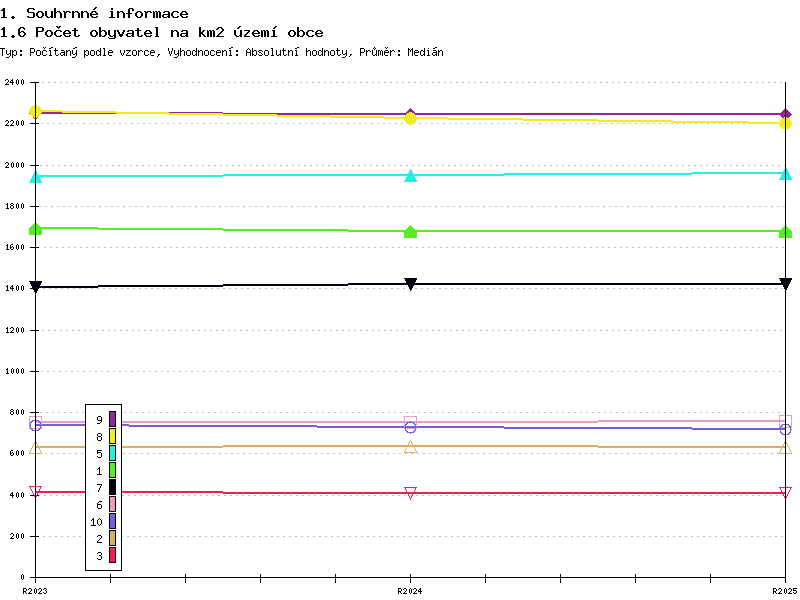Click the yellow circle marker at R2024

click(410, 118)
